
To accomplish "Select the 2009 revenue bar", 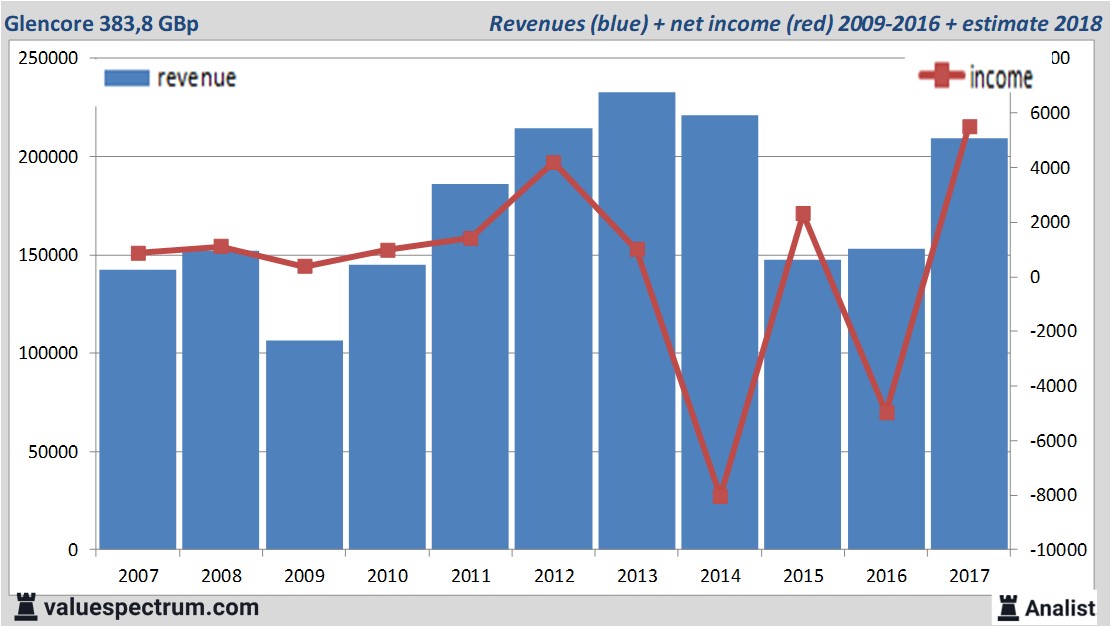I will (x=304, y=445).
